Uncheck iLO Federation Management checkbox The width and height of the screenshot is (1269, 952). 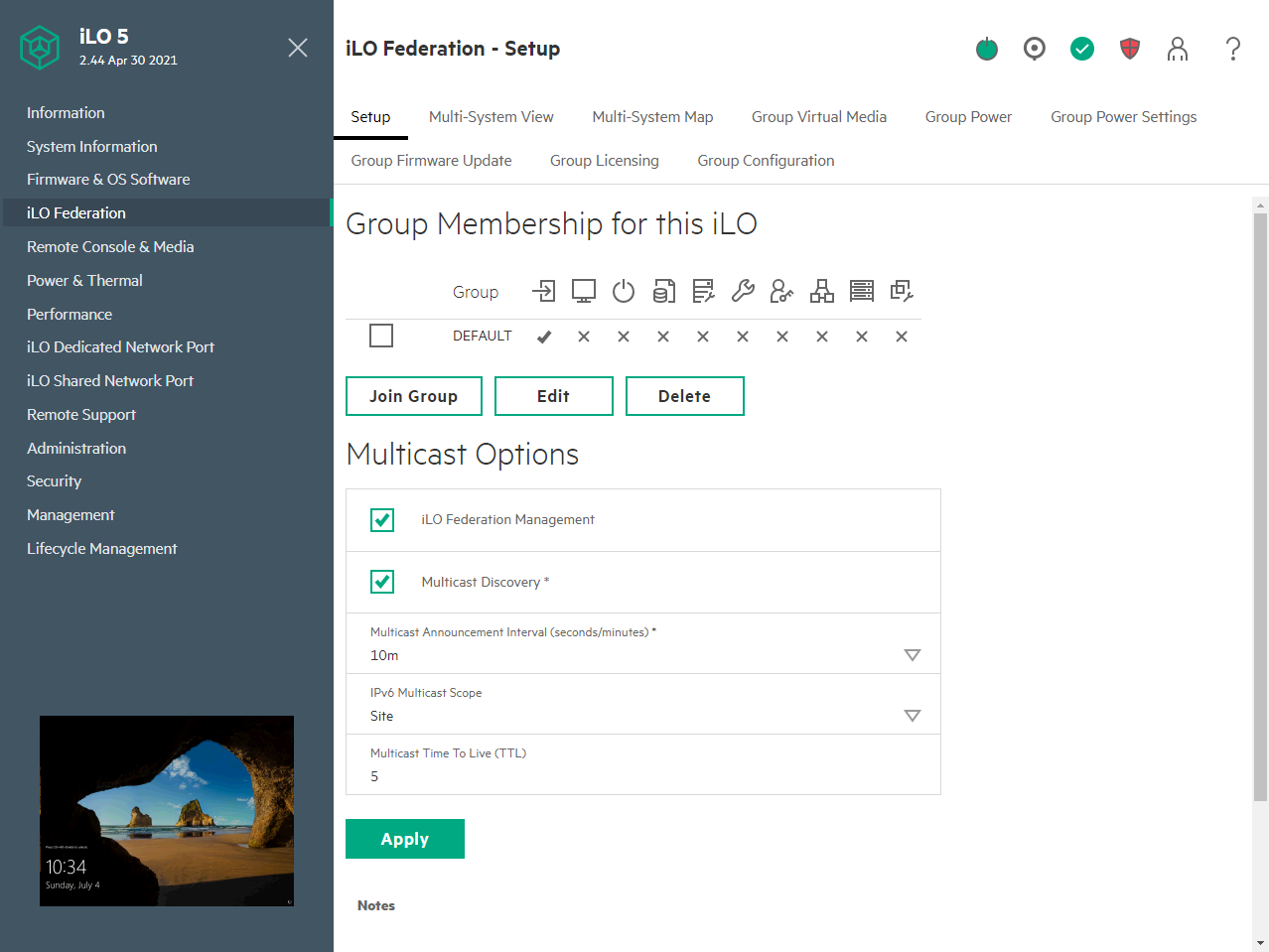[382, 520]
